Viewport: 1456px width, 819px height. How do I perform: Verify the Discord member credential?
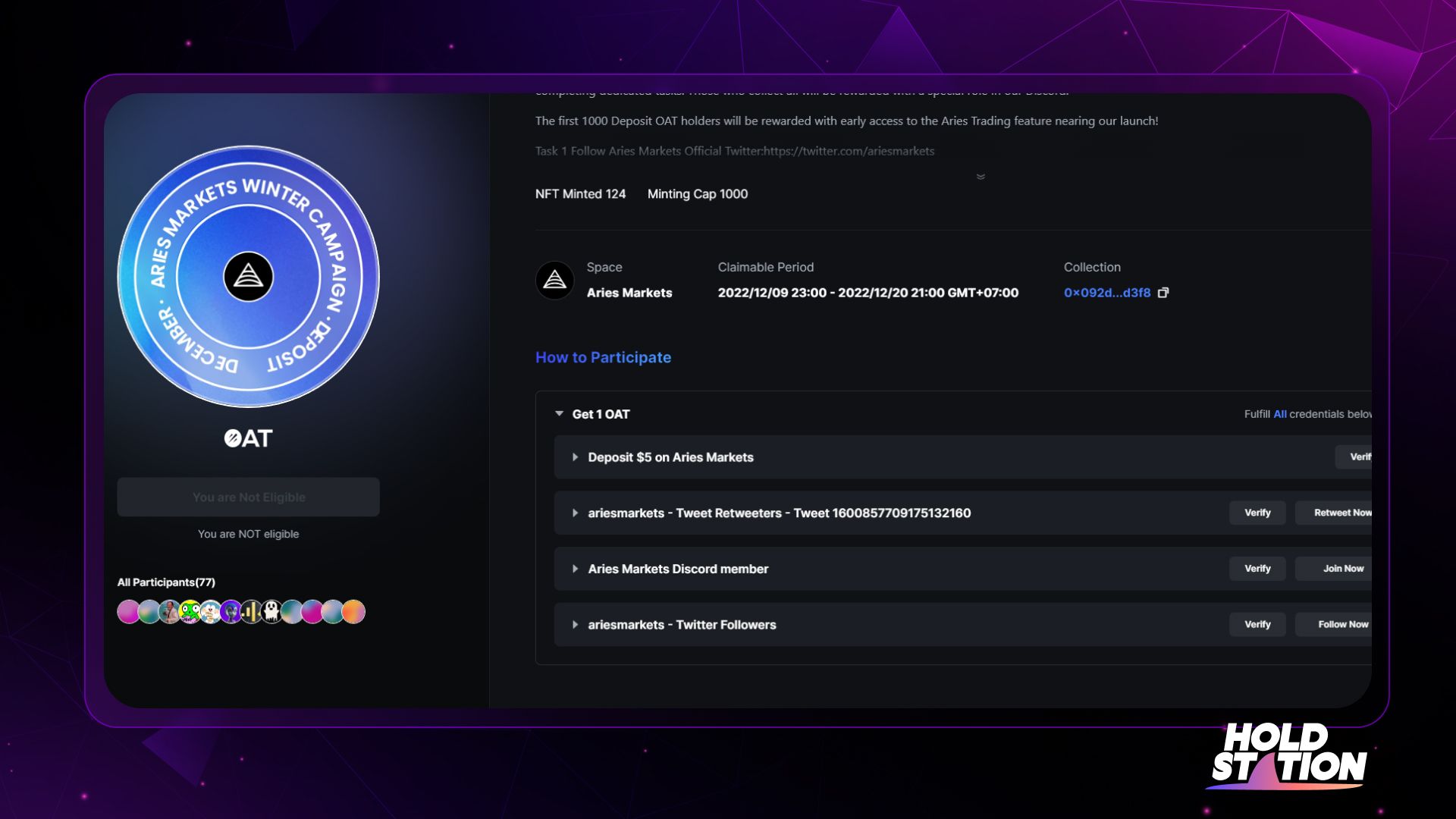tap(1257, 569)
